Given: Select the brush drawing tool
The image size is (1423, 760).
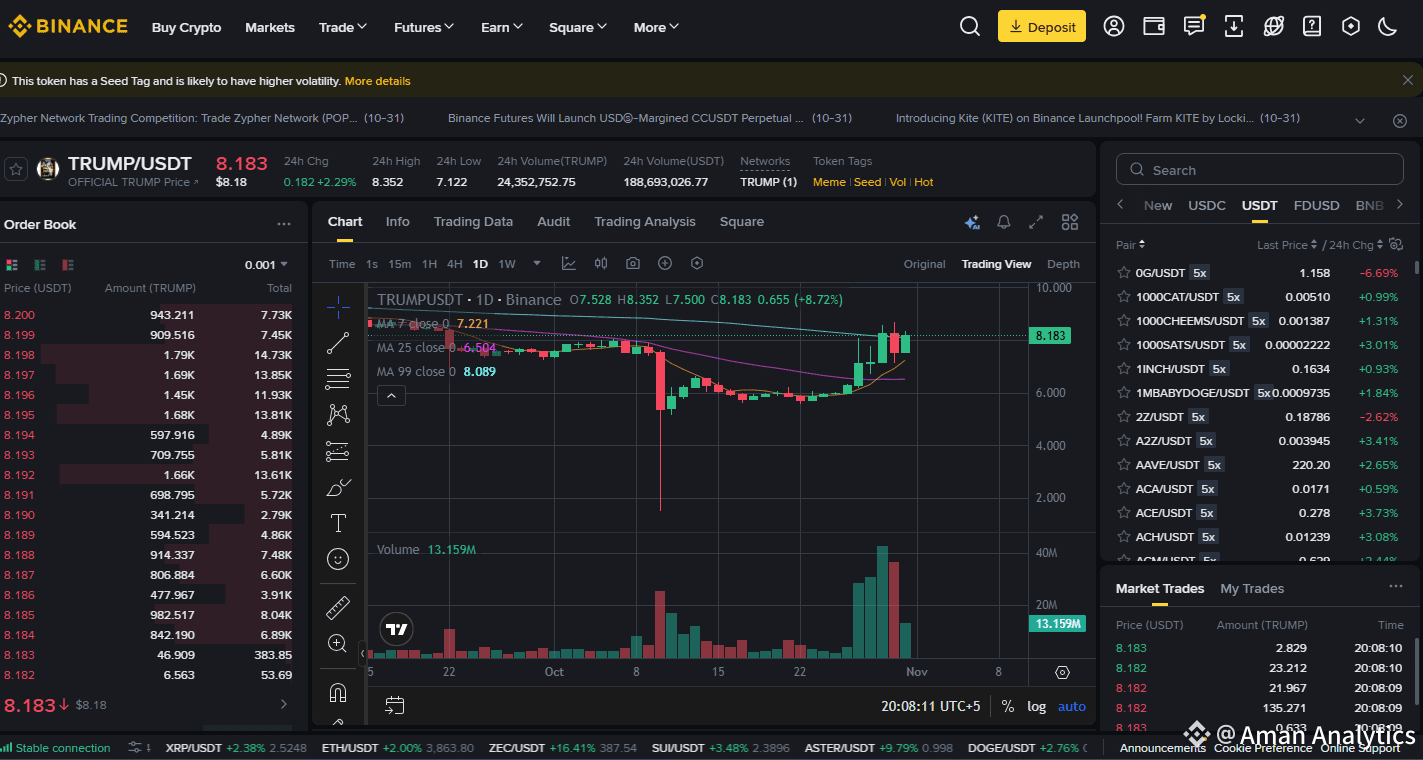Looking at the screenshot, I should [338, 488].
